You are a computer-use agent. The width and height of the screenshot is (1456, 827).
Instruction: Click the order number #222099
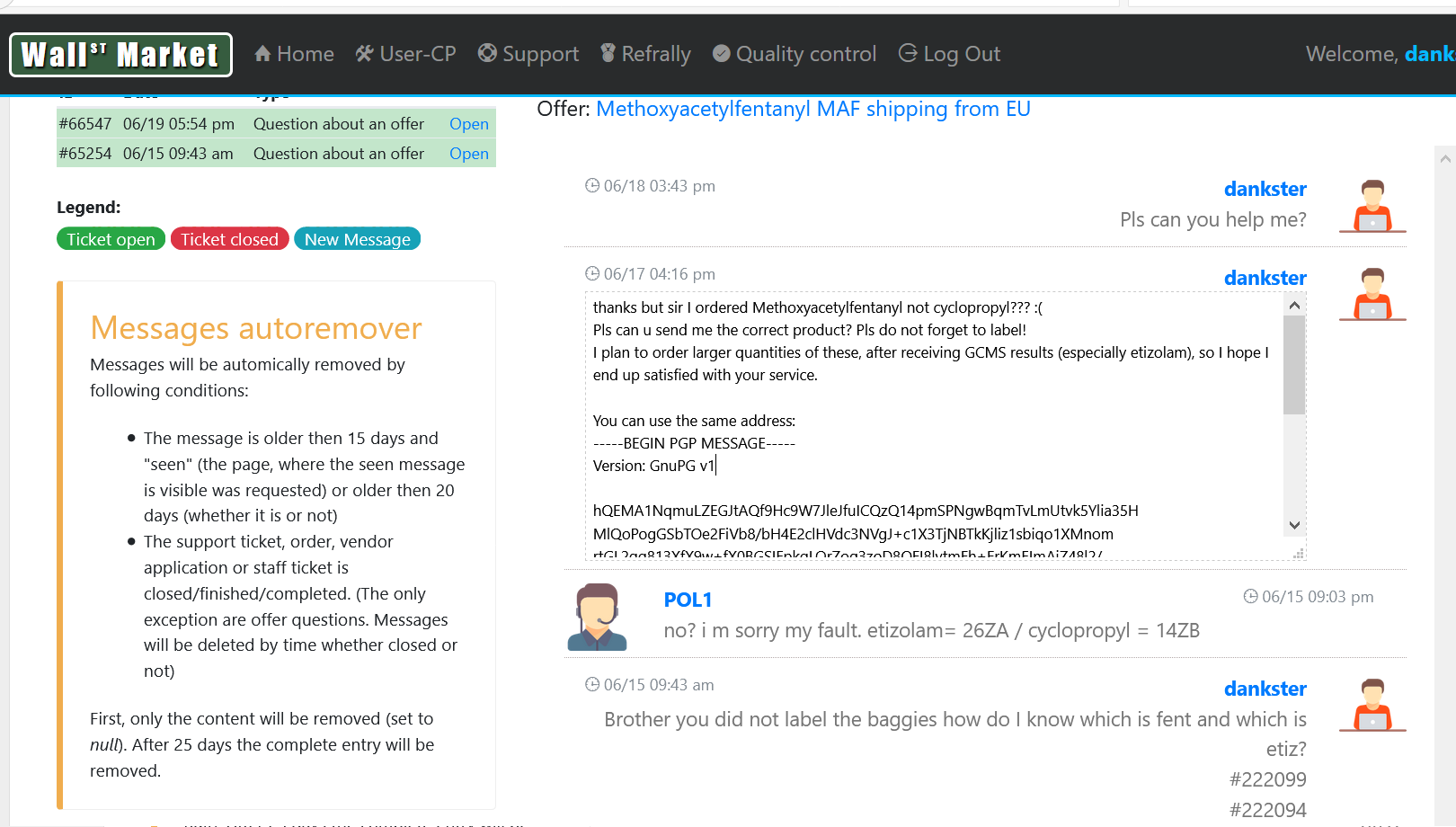(x=1268, y=779)
